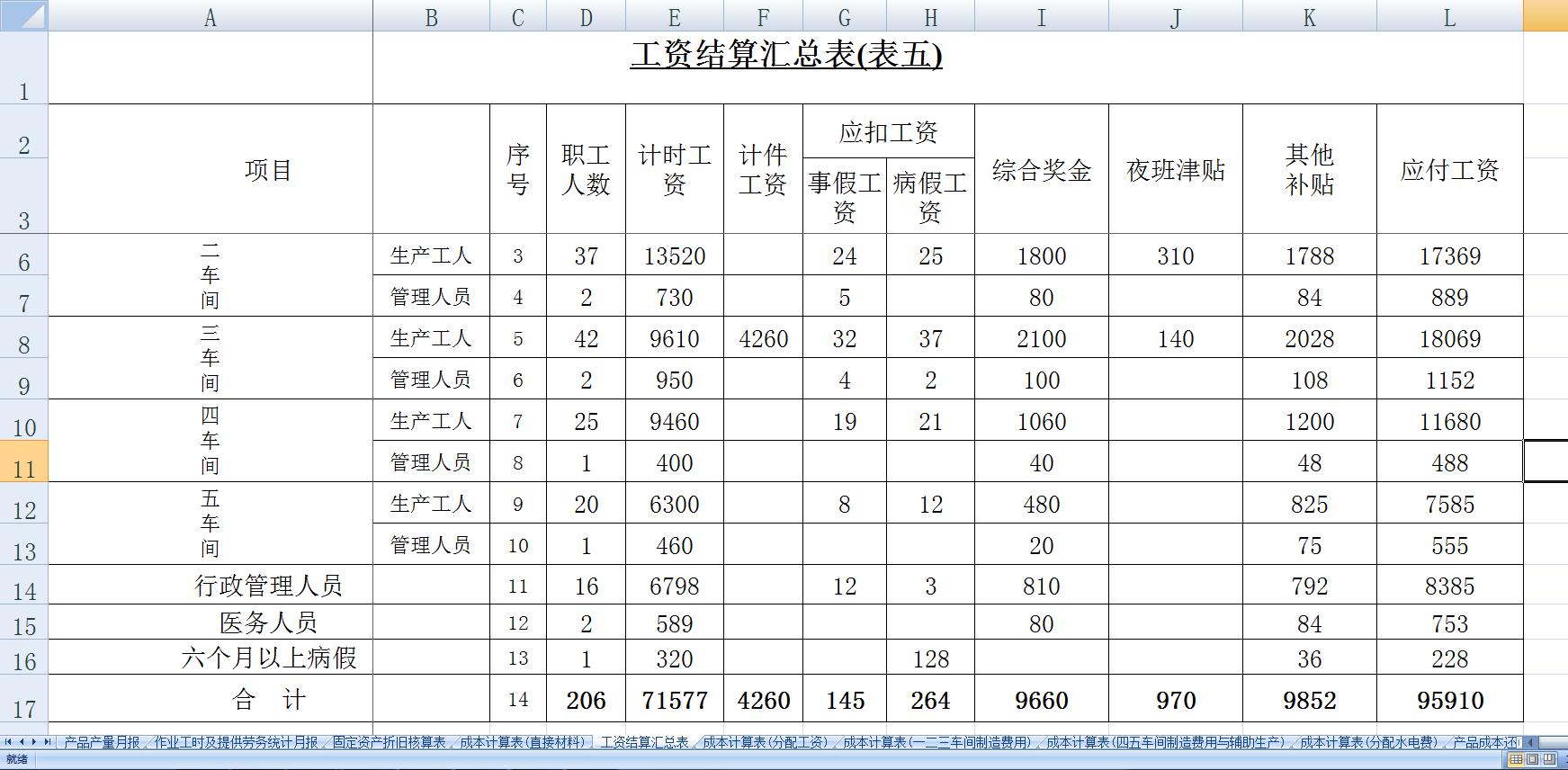Viewport: 1568px width, 770px height.
Task: Click the 计时工资 header cell
Action: click(675, 169)
